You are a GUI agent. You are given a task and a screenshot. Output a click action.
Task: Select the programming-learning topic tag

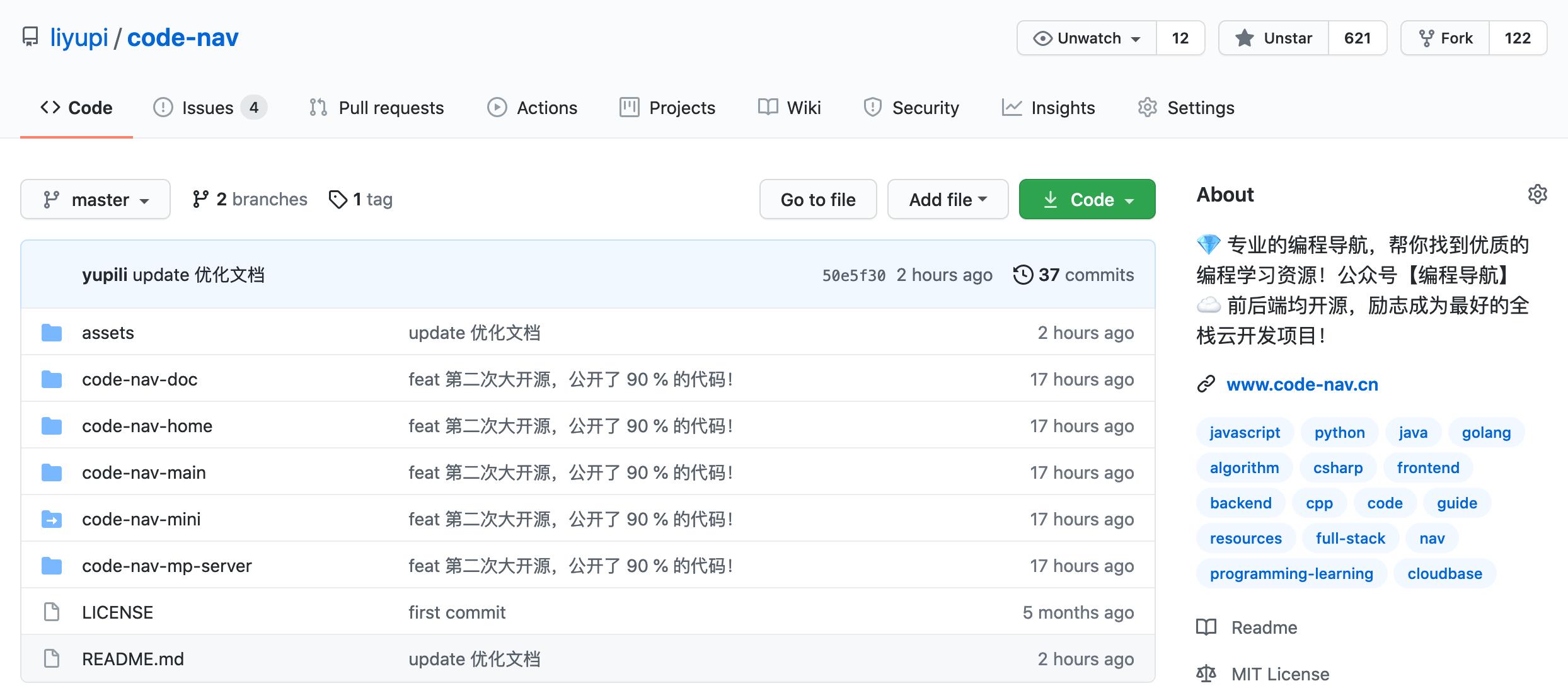[x=1291, y=573]
